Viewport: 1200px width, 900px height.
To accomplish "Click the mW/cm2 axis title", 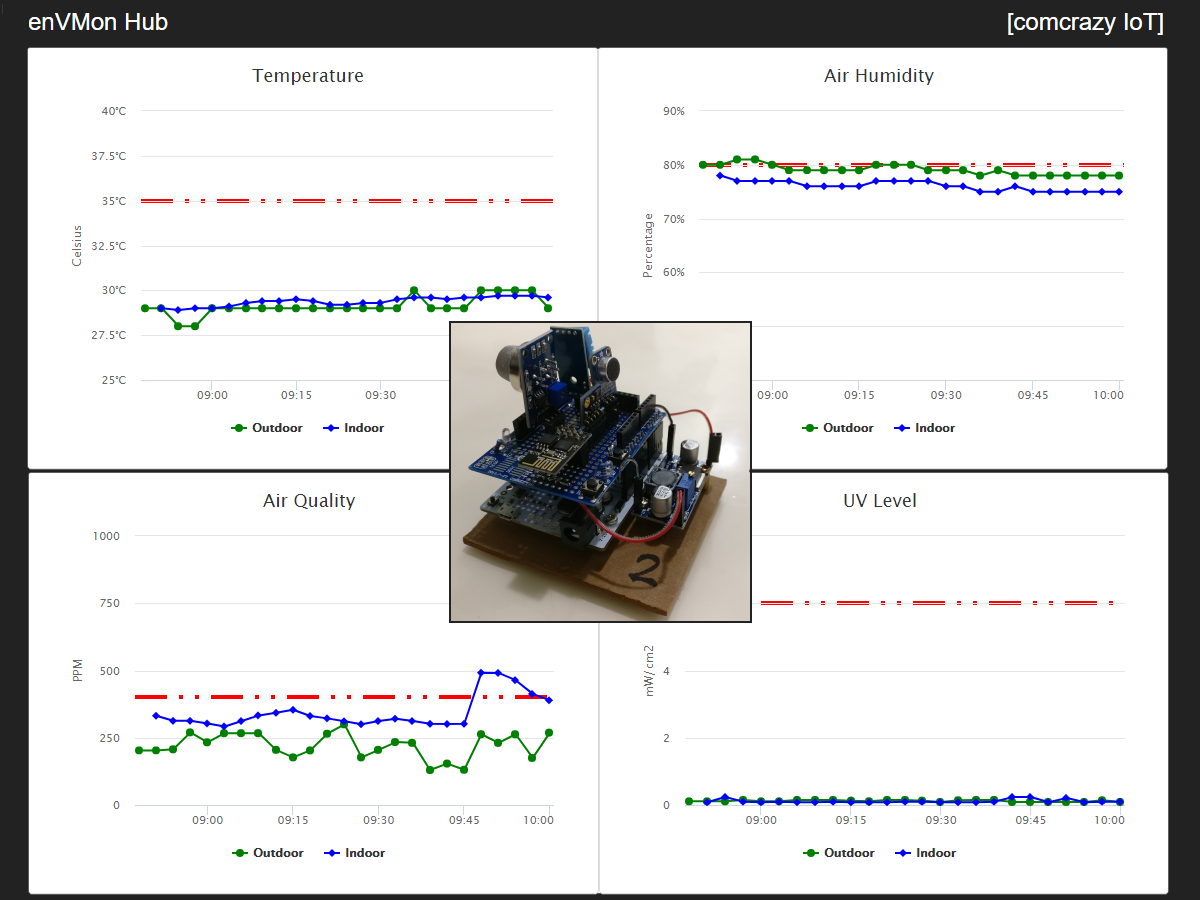I will pos(649,671).
